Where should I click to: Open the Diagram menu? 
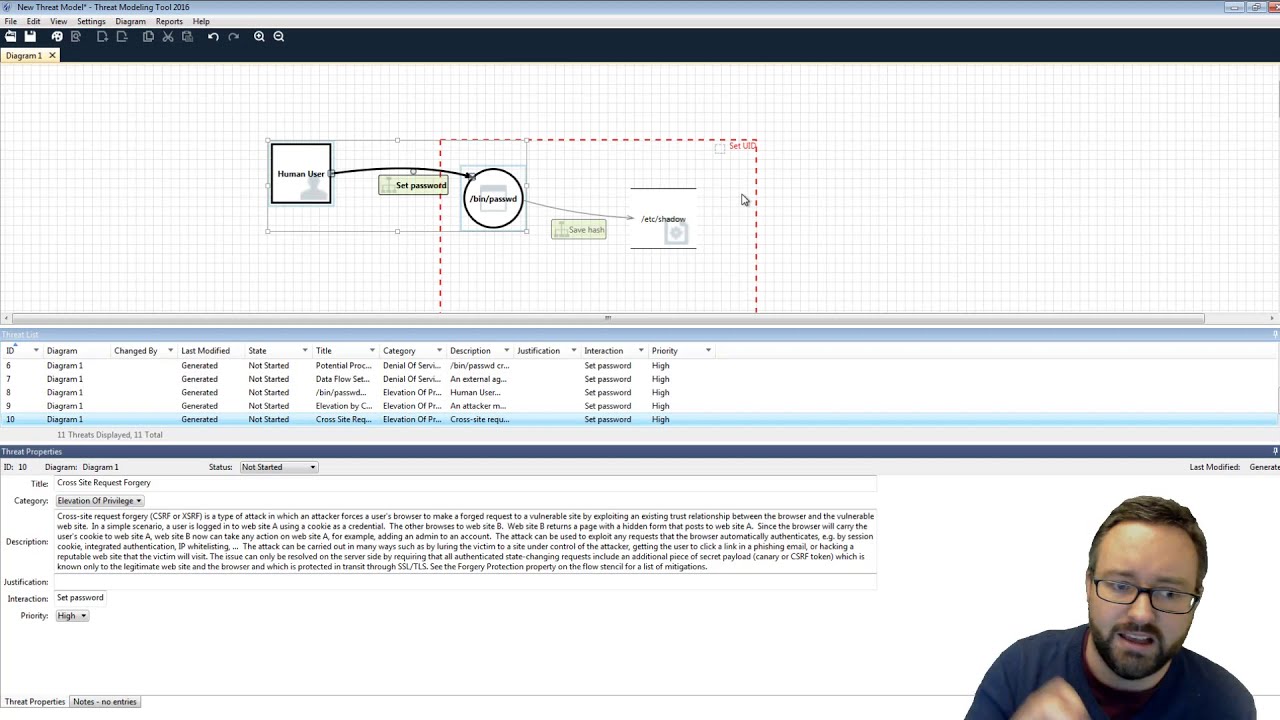coord(130,21)
